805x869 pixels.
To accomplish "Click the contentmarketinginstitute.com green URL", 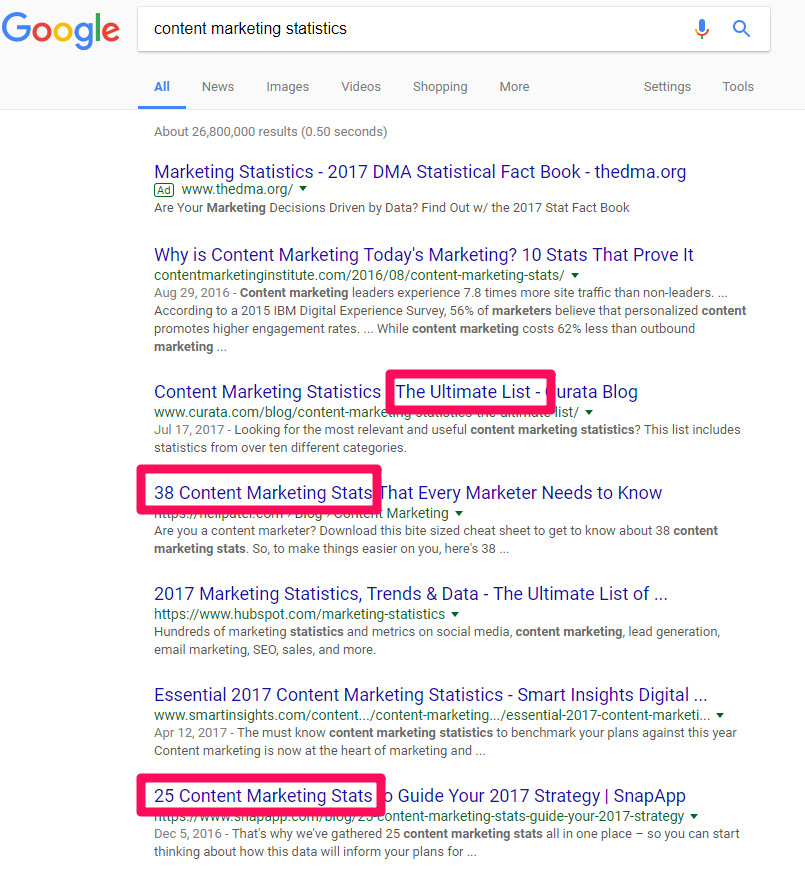I will click(359, 275).
